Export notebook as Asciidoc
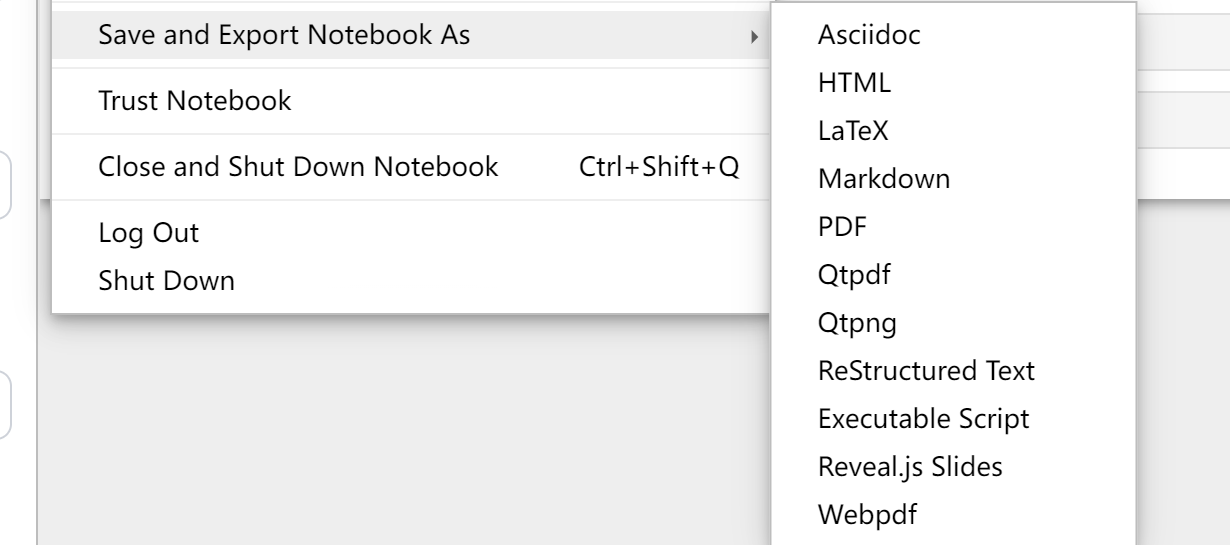 (869, 35)
